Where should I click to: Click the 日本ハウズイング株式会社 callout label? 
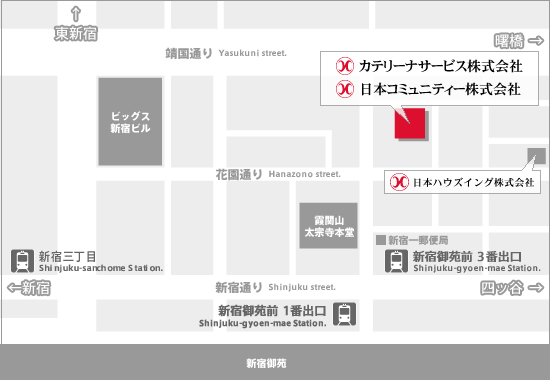pyautogui.click(x=462, y=182)
